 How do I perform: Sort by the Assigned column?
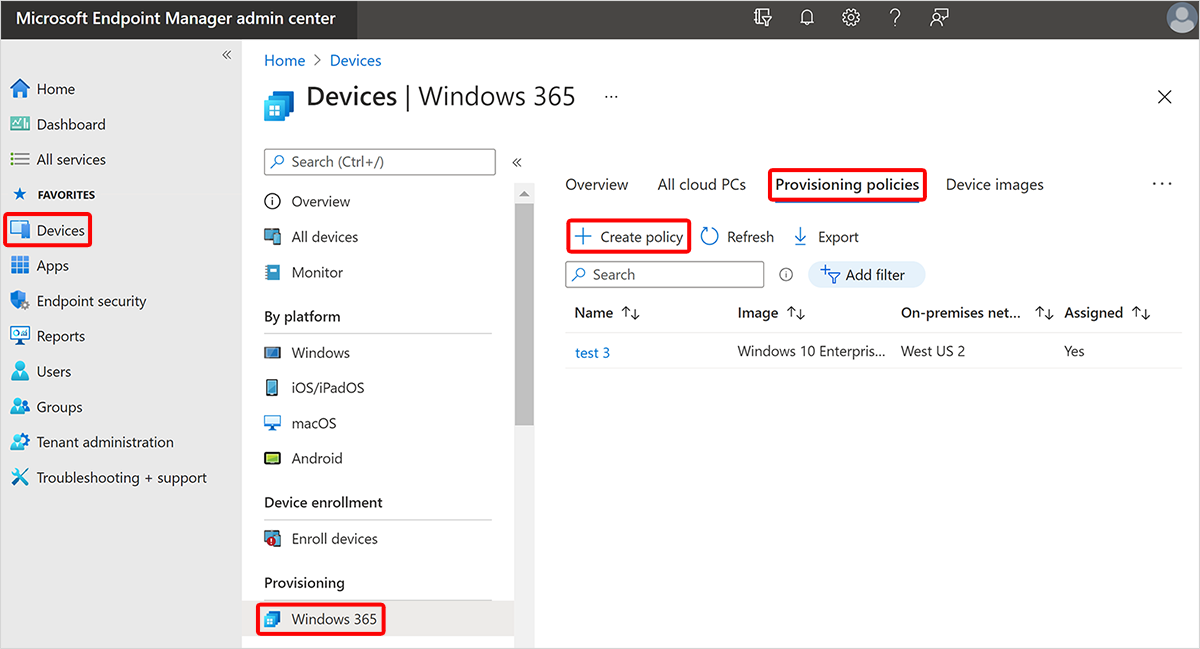(x=1107, y=313)
